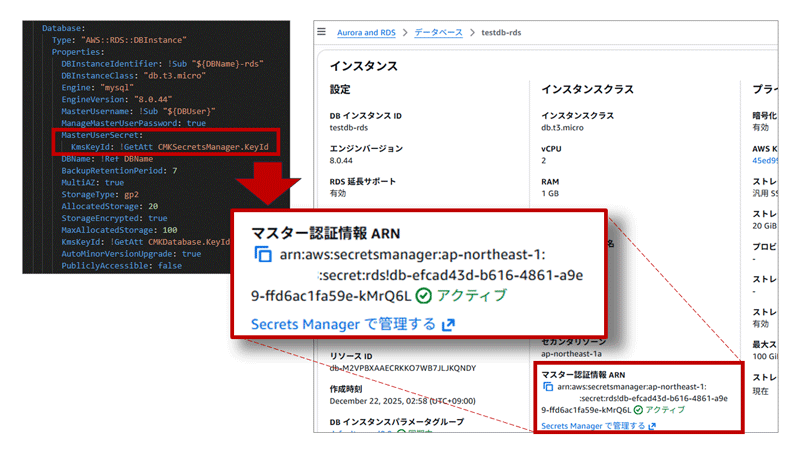Click the AllocatedStorage: 20 code line
This screenshot has height=450, width=800.
click(110, 206)
